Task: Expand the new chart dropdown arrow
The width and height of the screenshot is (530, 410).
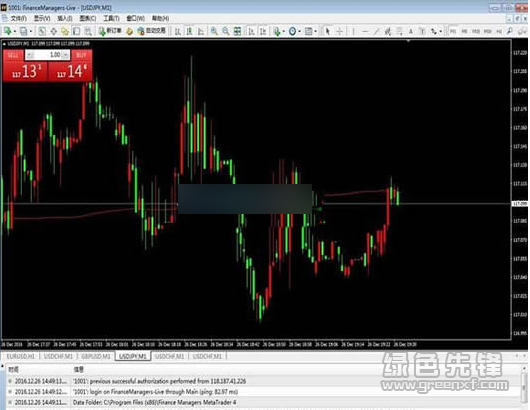Action: [x=15, y=31]
